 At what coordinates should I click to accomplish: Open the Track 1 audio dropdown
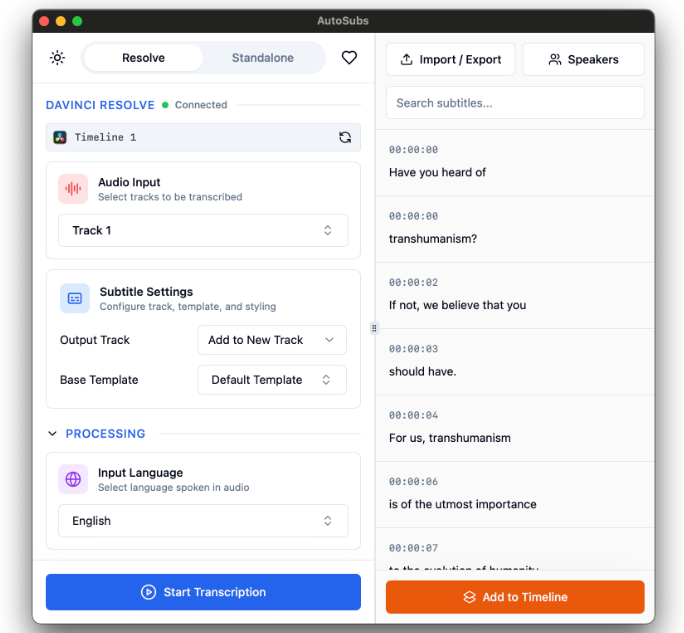203,230
